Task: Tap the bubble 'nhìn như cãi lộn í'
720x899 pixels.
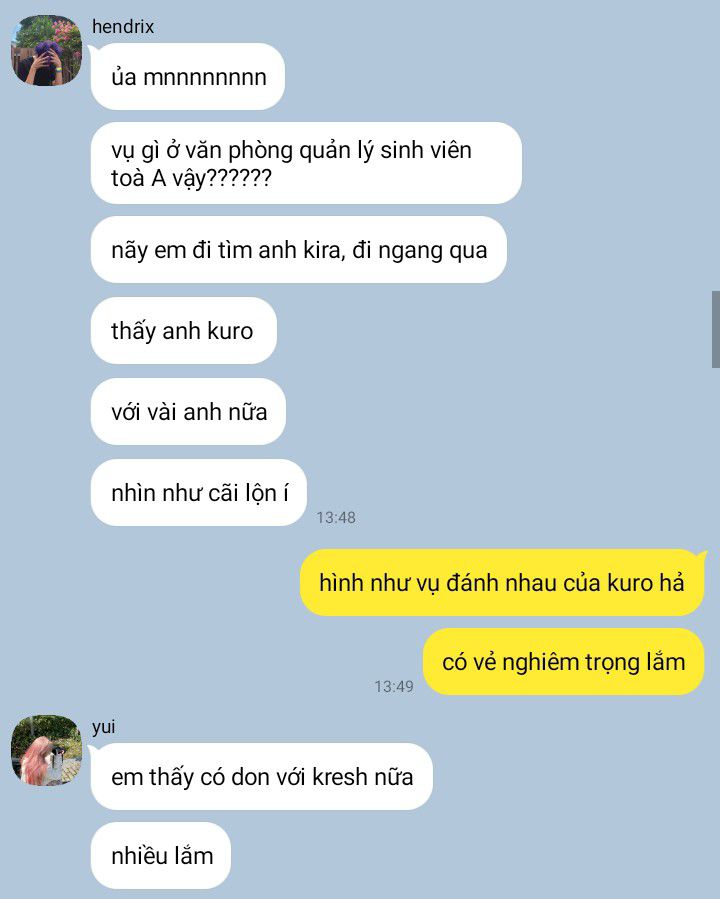Action: point(199,493)
